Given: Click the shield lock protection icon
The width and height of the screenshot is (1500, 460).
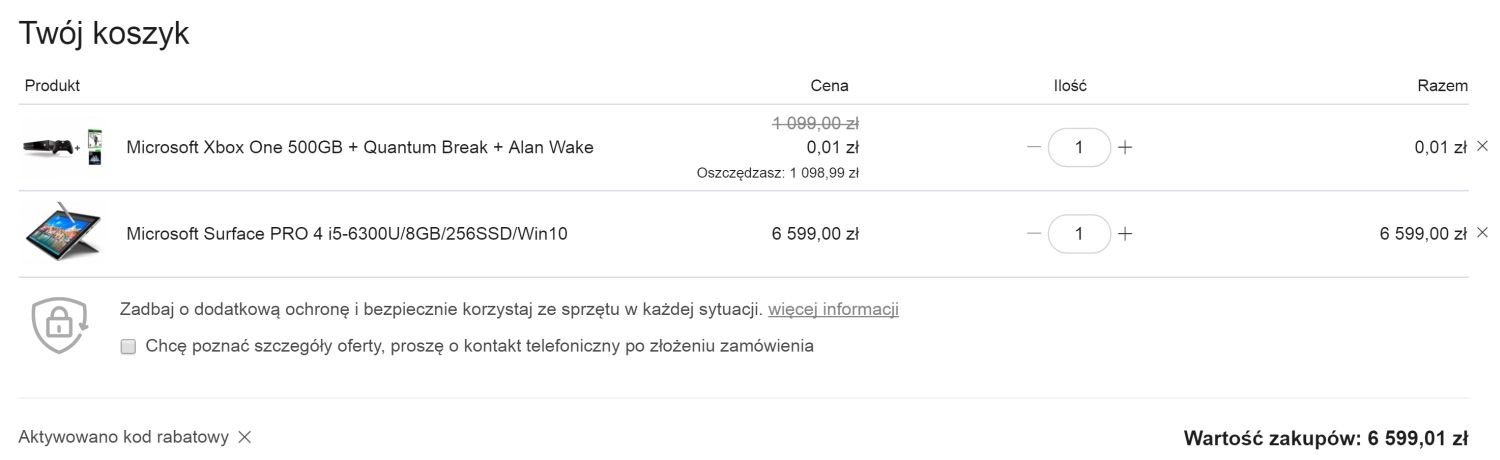Looking at the screenshot, I should 60,324.
